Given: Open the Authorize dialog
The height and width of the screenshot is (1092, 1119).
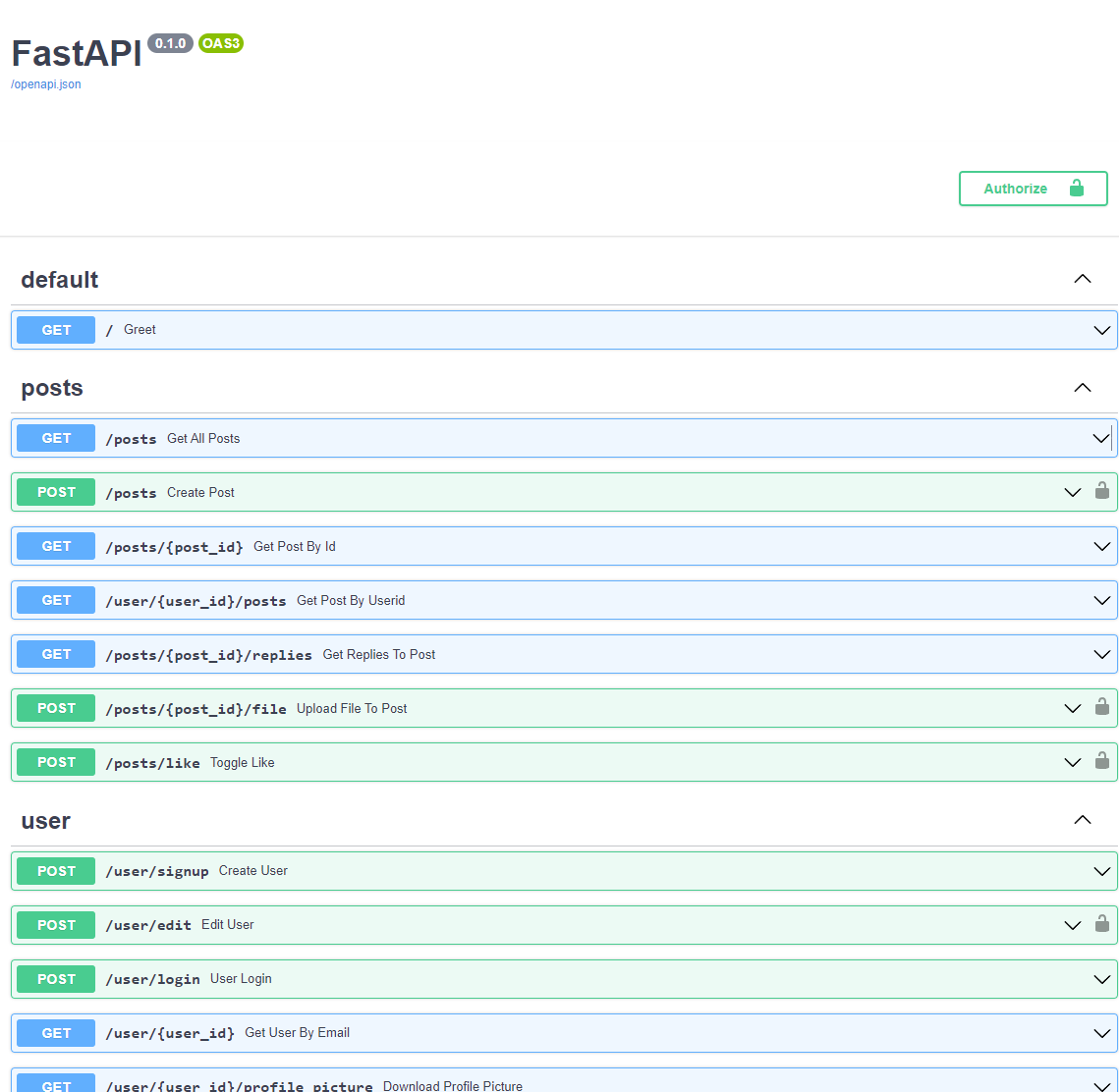Looking at the screenshot, I should 1033,189.
